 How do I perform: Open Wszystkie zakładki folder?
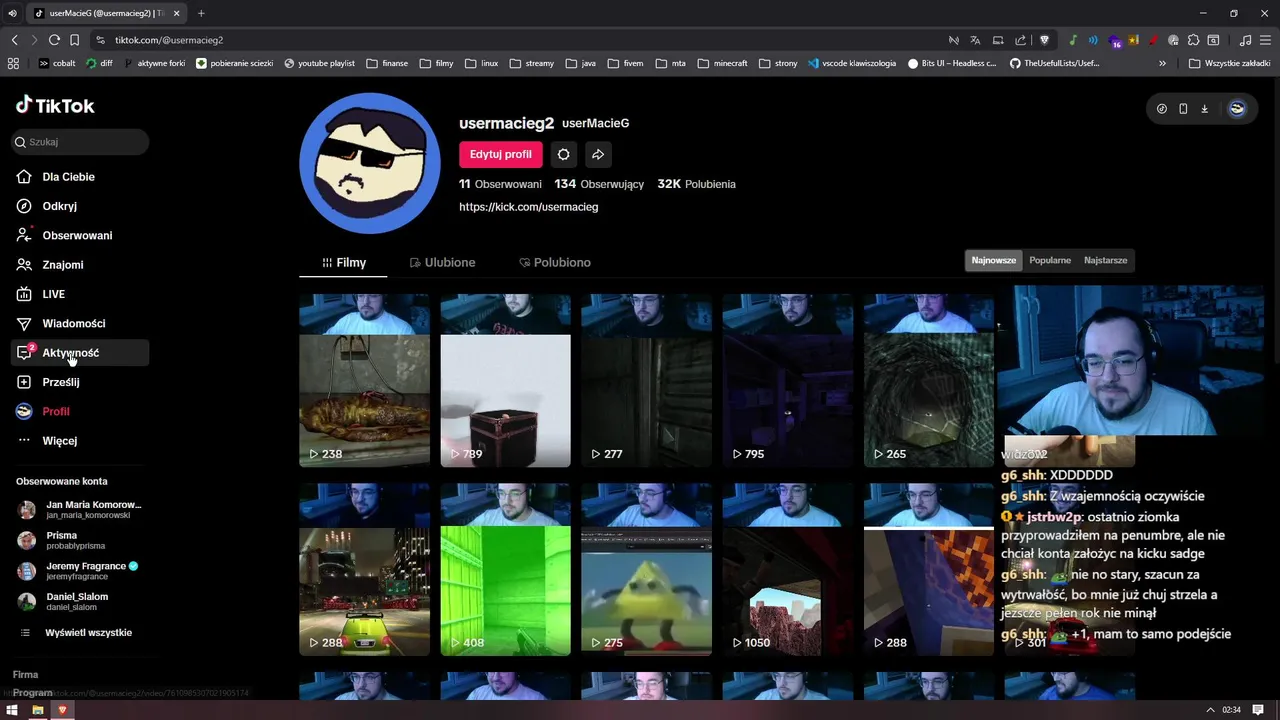pyautogui.click(x=1229, y=63)
